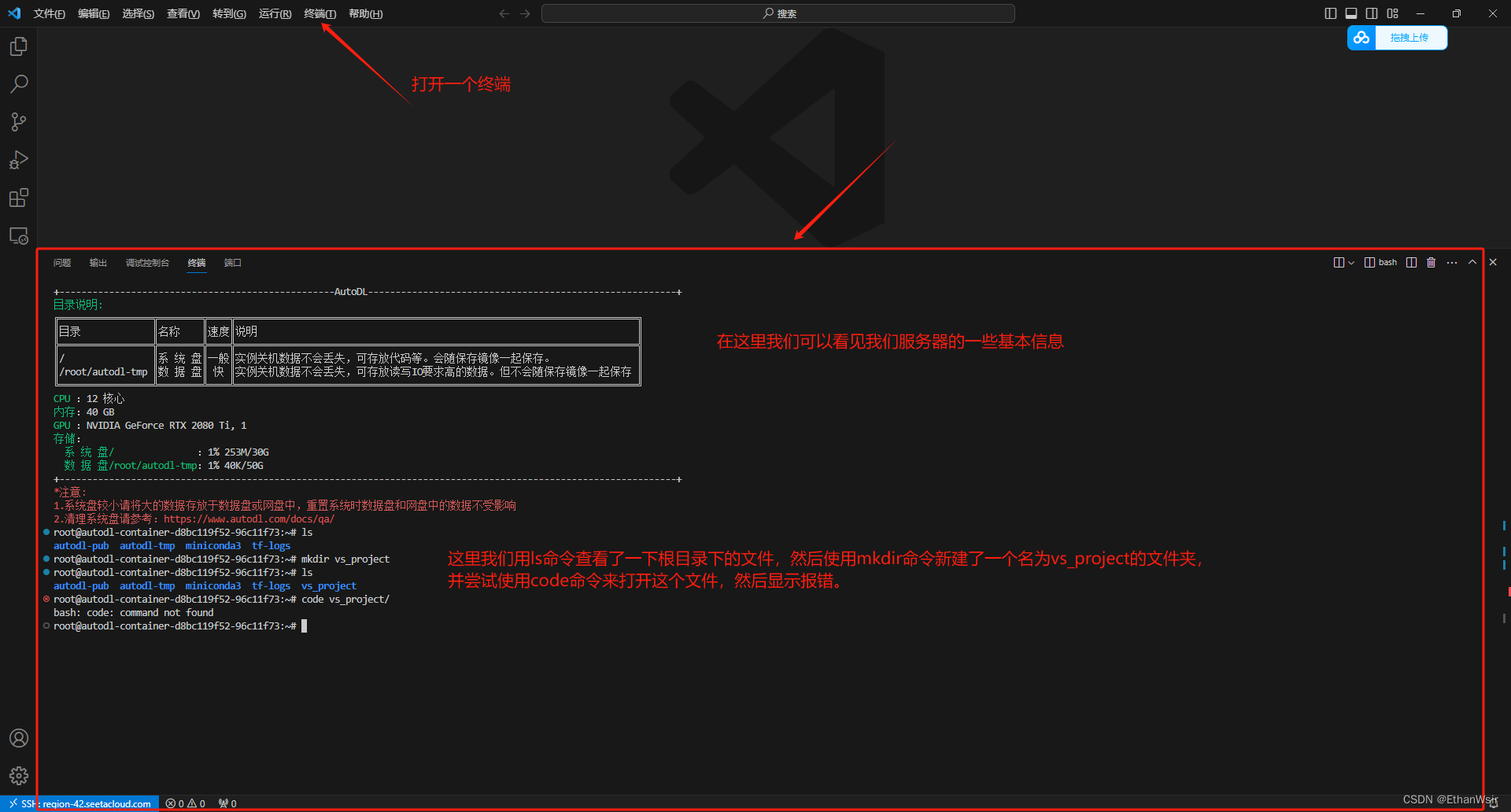1511x812 pixels.
Task: Click the new terminal launch icon
Action: point(1338,263)
